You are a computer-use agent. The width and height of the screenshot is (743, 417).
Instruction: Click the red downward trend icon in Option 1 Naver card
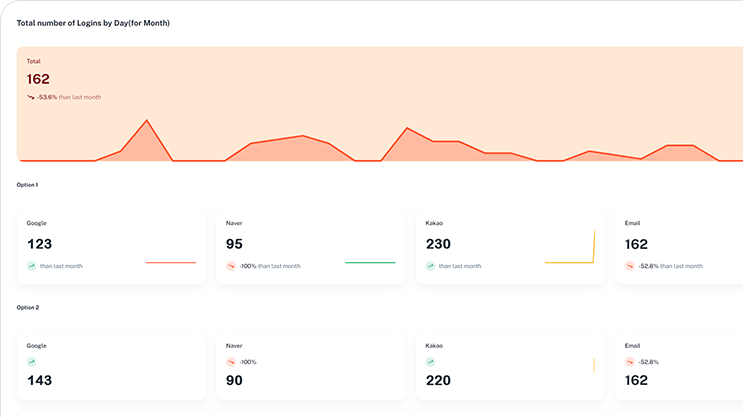pyautogui.click(x=231, y=266)
